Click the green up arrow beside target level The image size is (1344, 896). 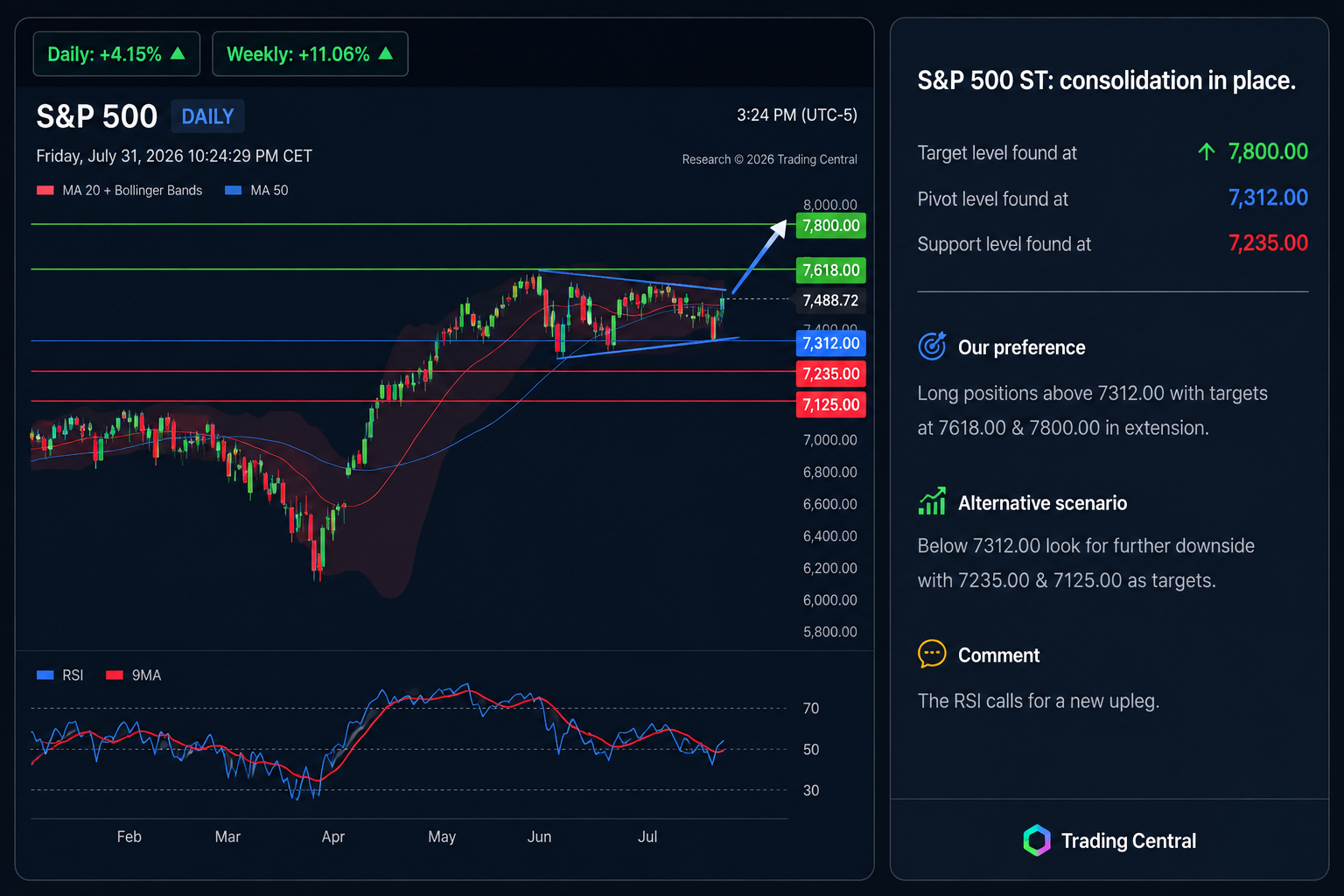pos(1206,151)
